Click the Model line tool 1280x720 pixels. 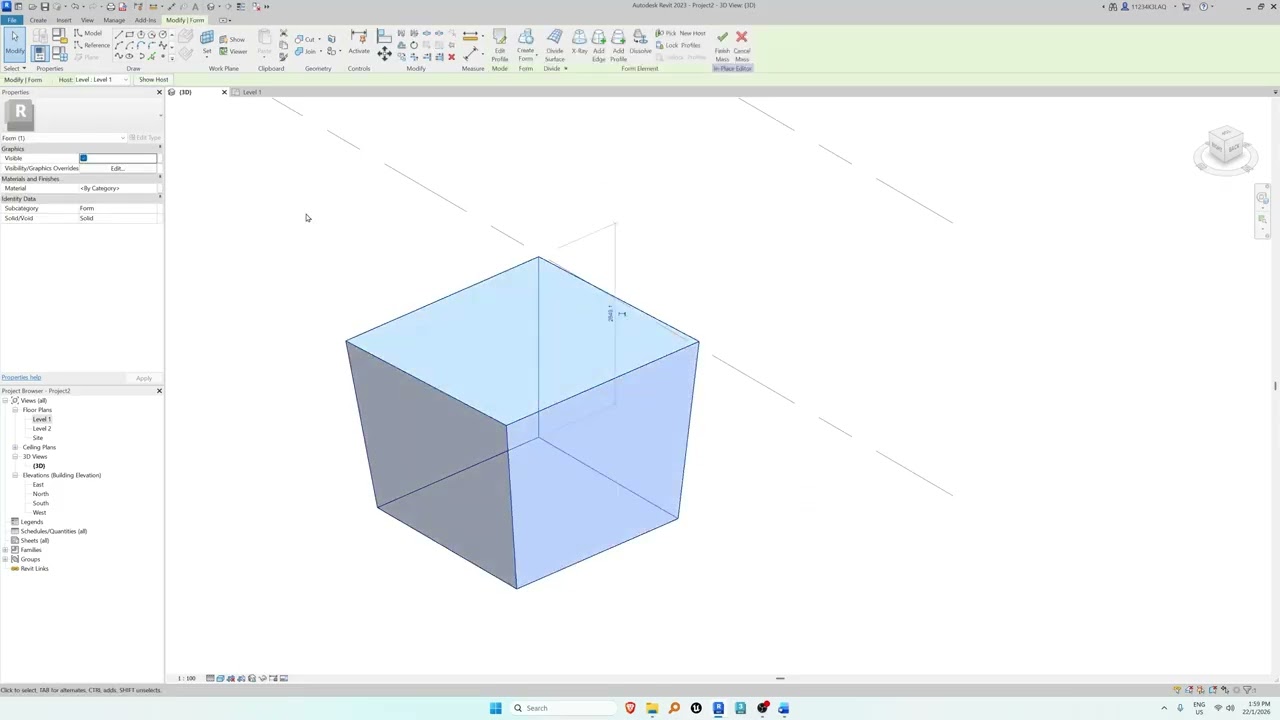coord(88,33)
